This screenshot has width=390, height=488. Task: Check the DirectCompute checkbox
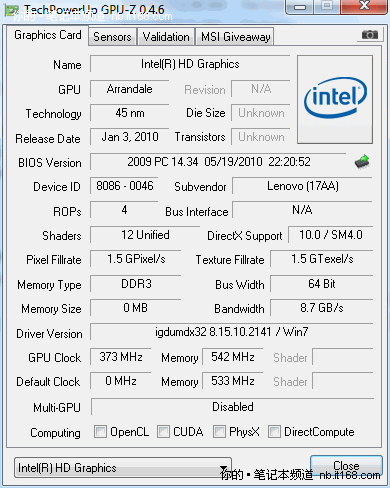point(274,431)
